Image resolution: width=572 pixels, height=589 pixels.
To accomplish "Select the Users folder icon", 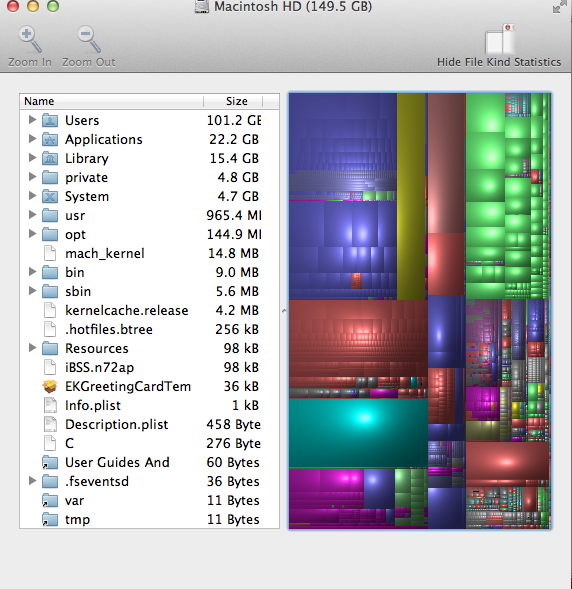I will [50, 120].
